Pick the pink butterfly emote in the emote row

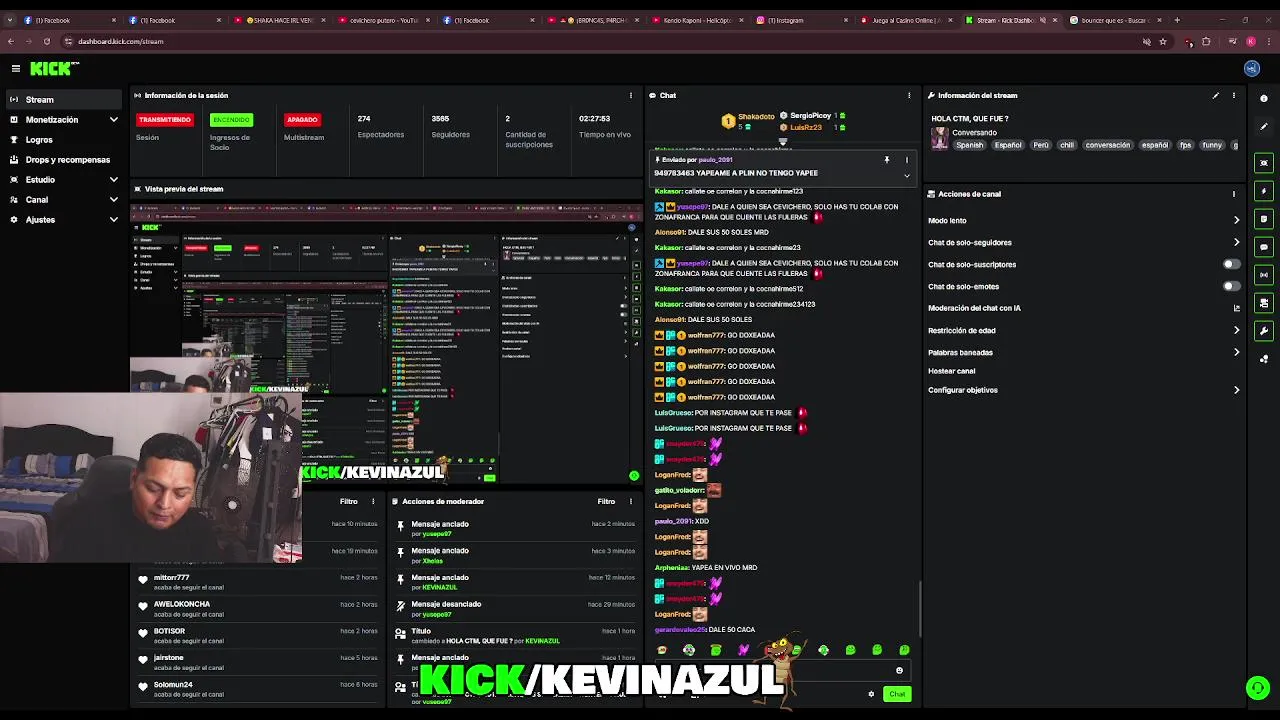pyautogui.click(x=743, y=650)
